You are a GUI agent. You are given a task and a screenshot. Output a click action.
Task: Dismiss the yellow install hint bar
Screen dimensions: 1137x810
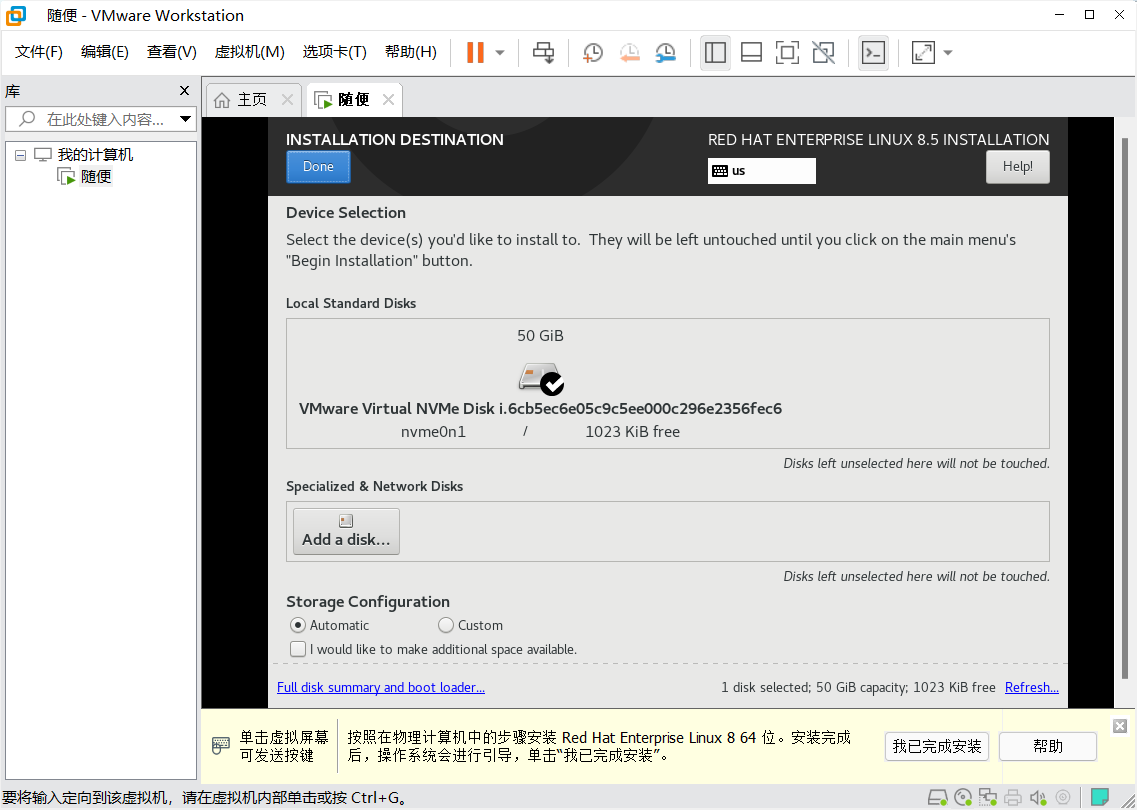click(x=1120, y=726)
